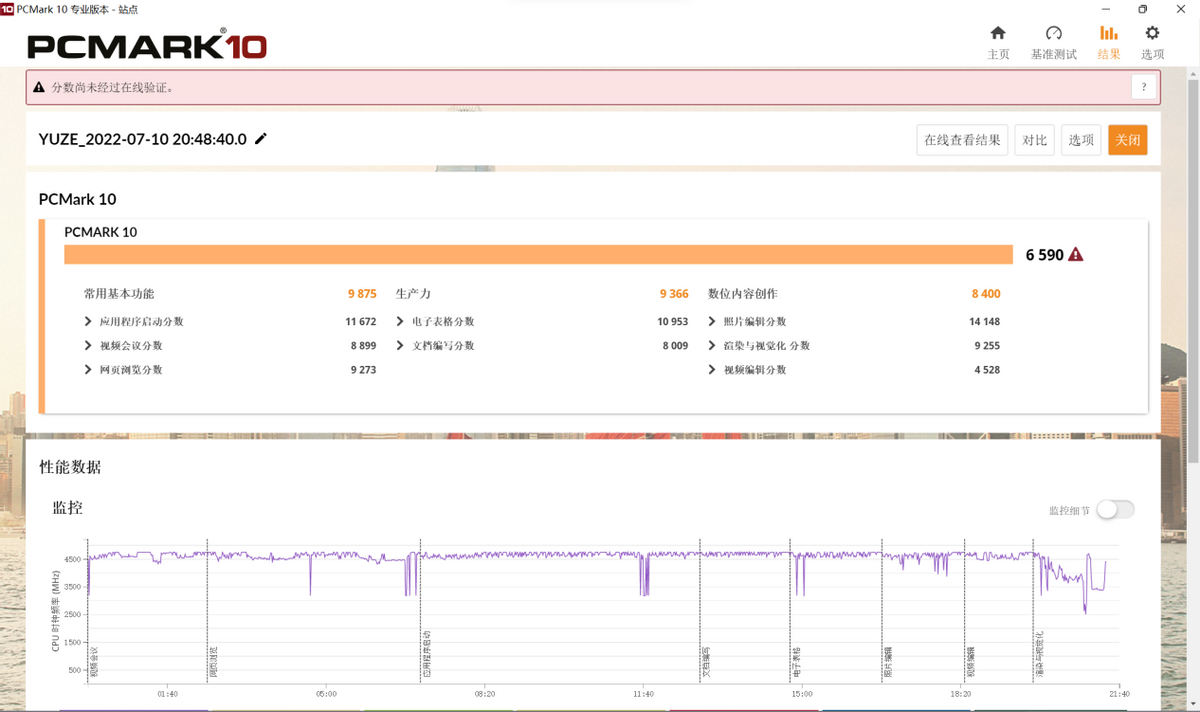Click the score 14 148 value
The height and width of the screenshot is (712, 1200).
pyautogui.click(x=985, y=322)
